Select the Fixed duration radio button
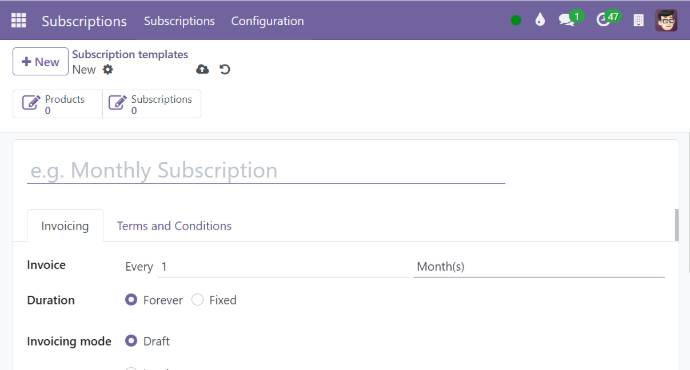Viewport: 690px width, 370px height. coord(198,300)
